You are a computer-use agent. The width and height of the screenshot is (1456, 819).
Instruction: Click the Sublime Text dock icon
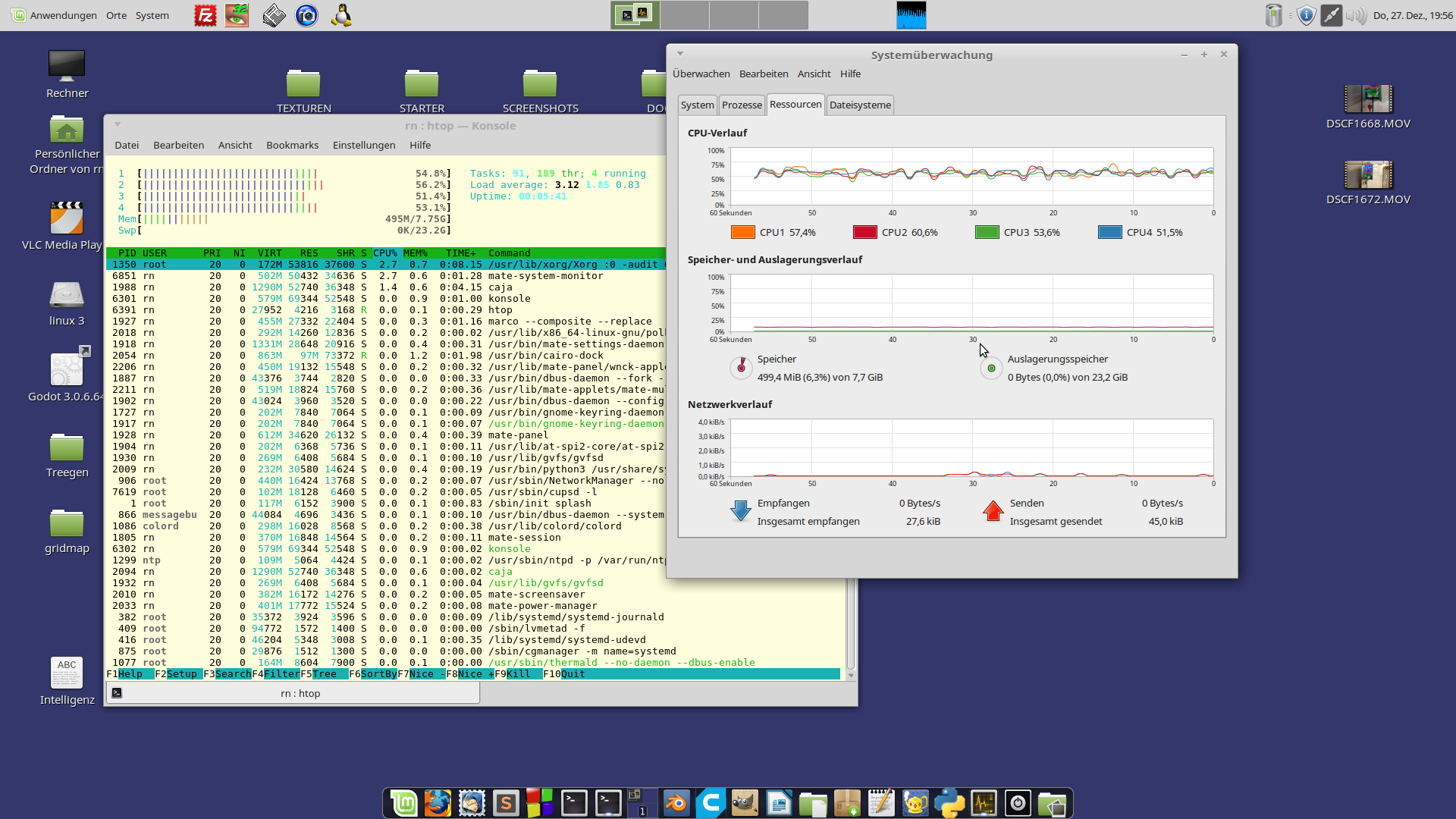506,803
